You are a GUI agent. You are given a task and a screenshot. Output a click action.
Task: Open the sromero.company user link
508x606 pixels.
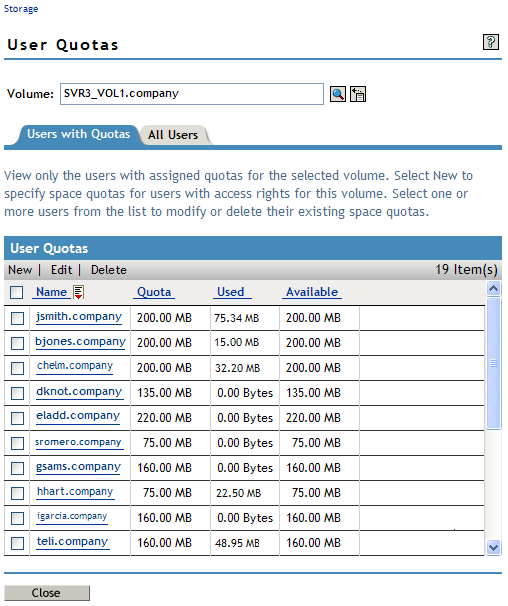click(78, 442)
